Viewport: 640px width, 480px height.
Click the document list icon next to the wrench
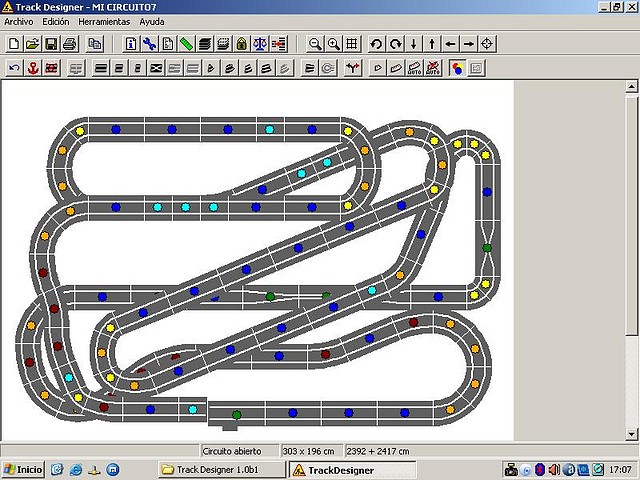168,44
